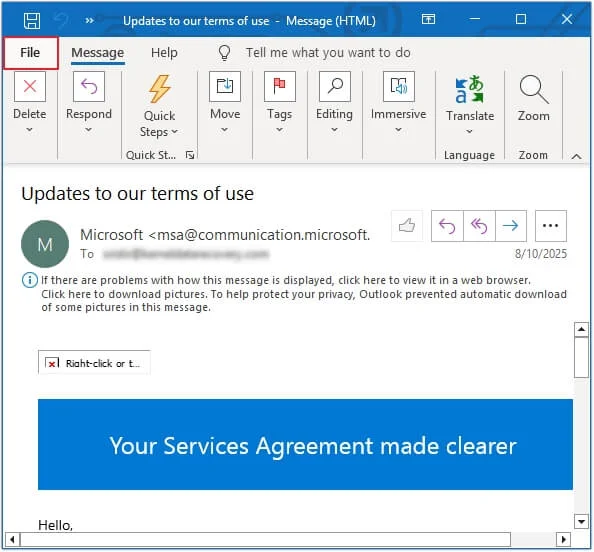The image size is (594, 552).
Task: Click the Reply All double-arrow button
Action: click(479, 226)
